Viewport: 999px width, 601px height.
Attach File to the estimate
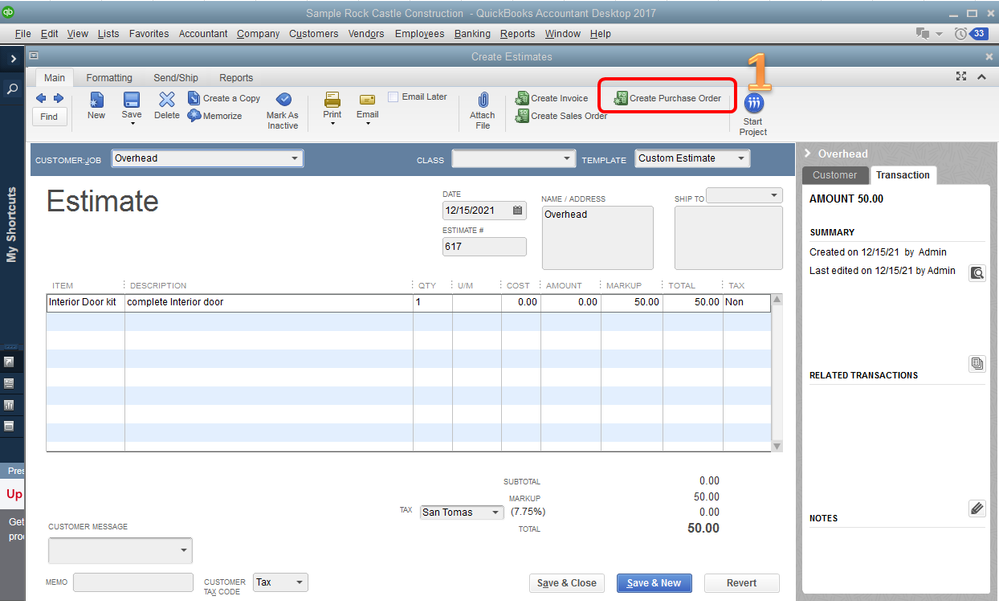coord(482,111)
